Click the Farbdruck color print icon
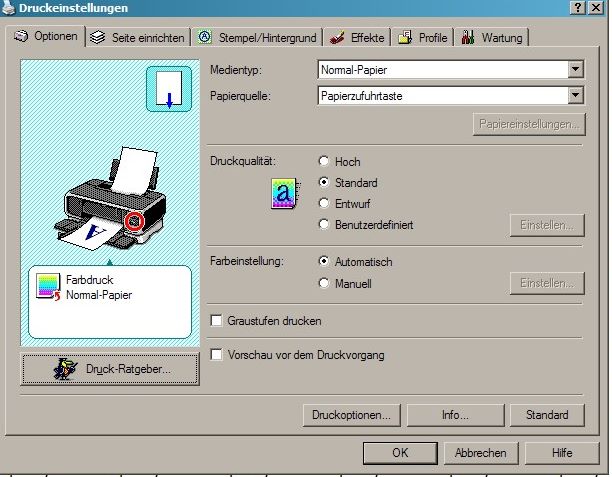The image size is (612, 477). 48,287
